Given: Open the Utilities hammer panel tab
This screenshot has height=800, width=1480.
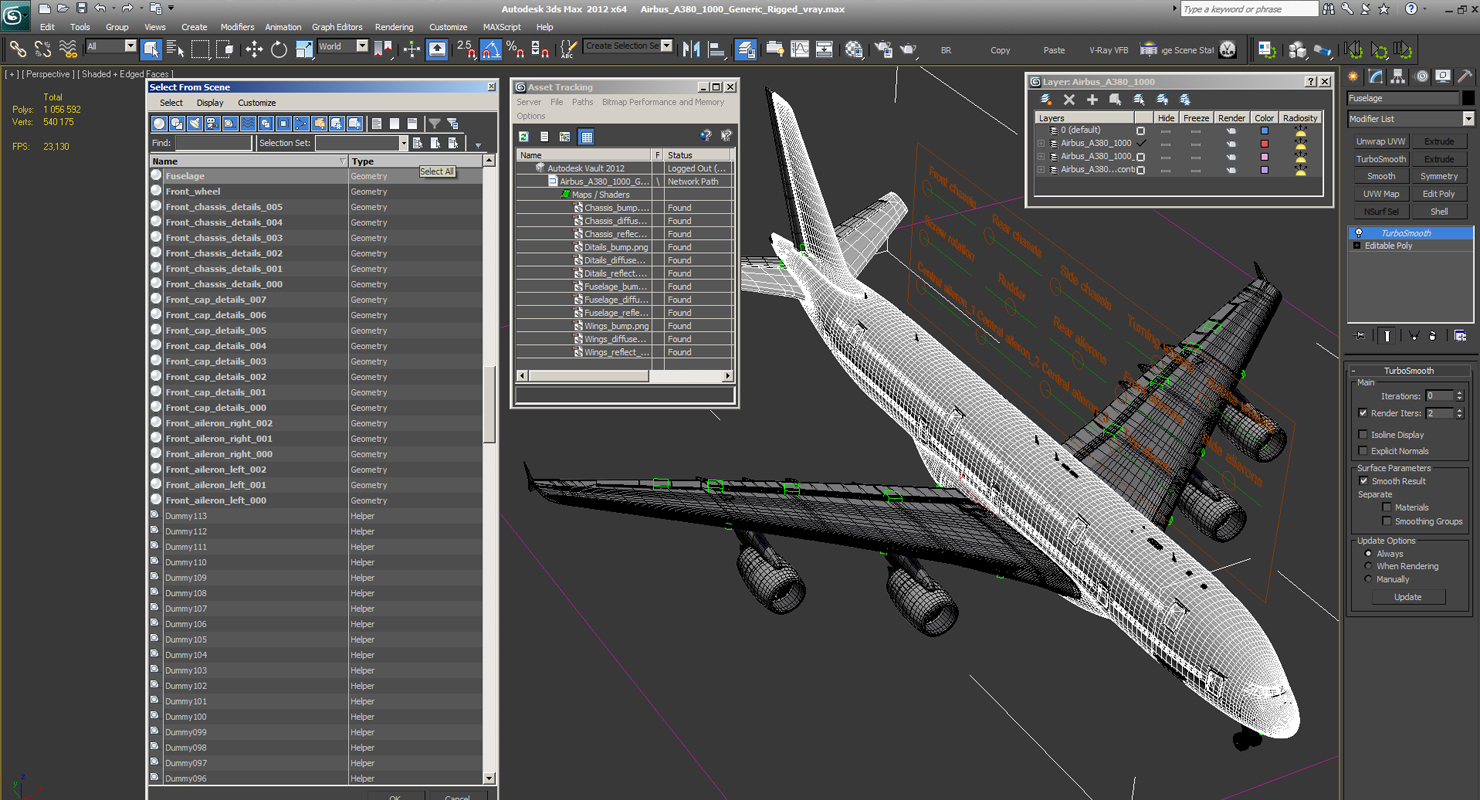Looking at the screenshot, I should 1464,76.
